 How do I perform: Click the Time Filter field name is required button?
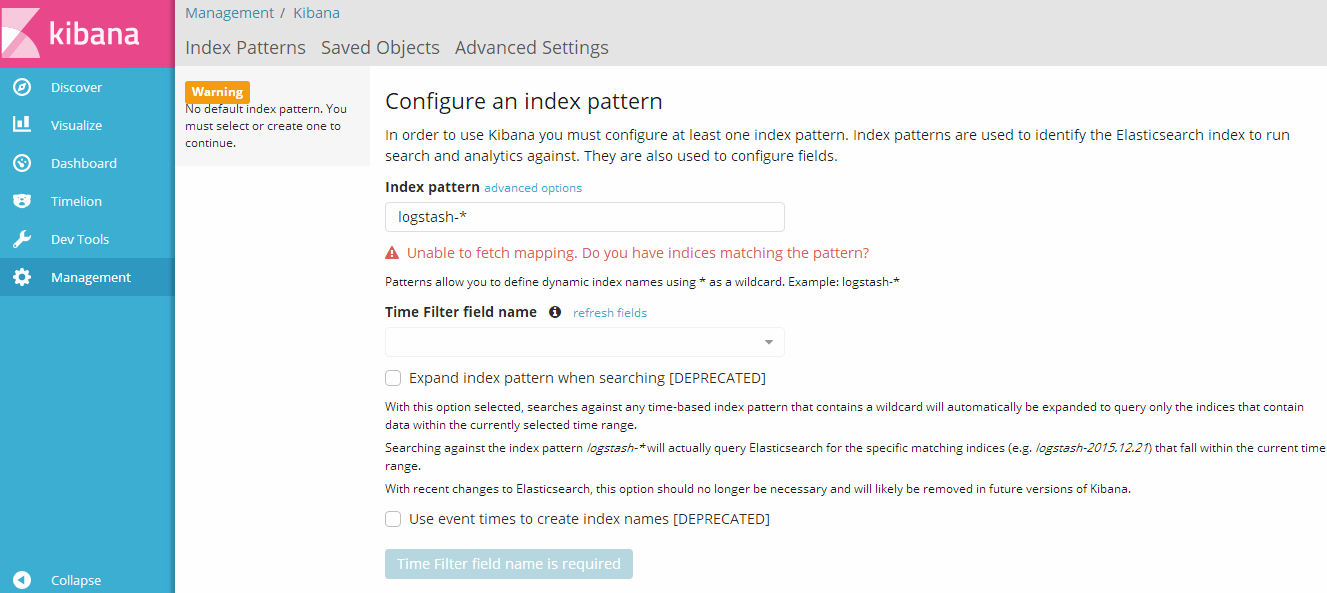(x=509, y=564)
